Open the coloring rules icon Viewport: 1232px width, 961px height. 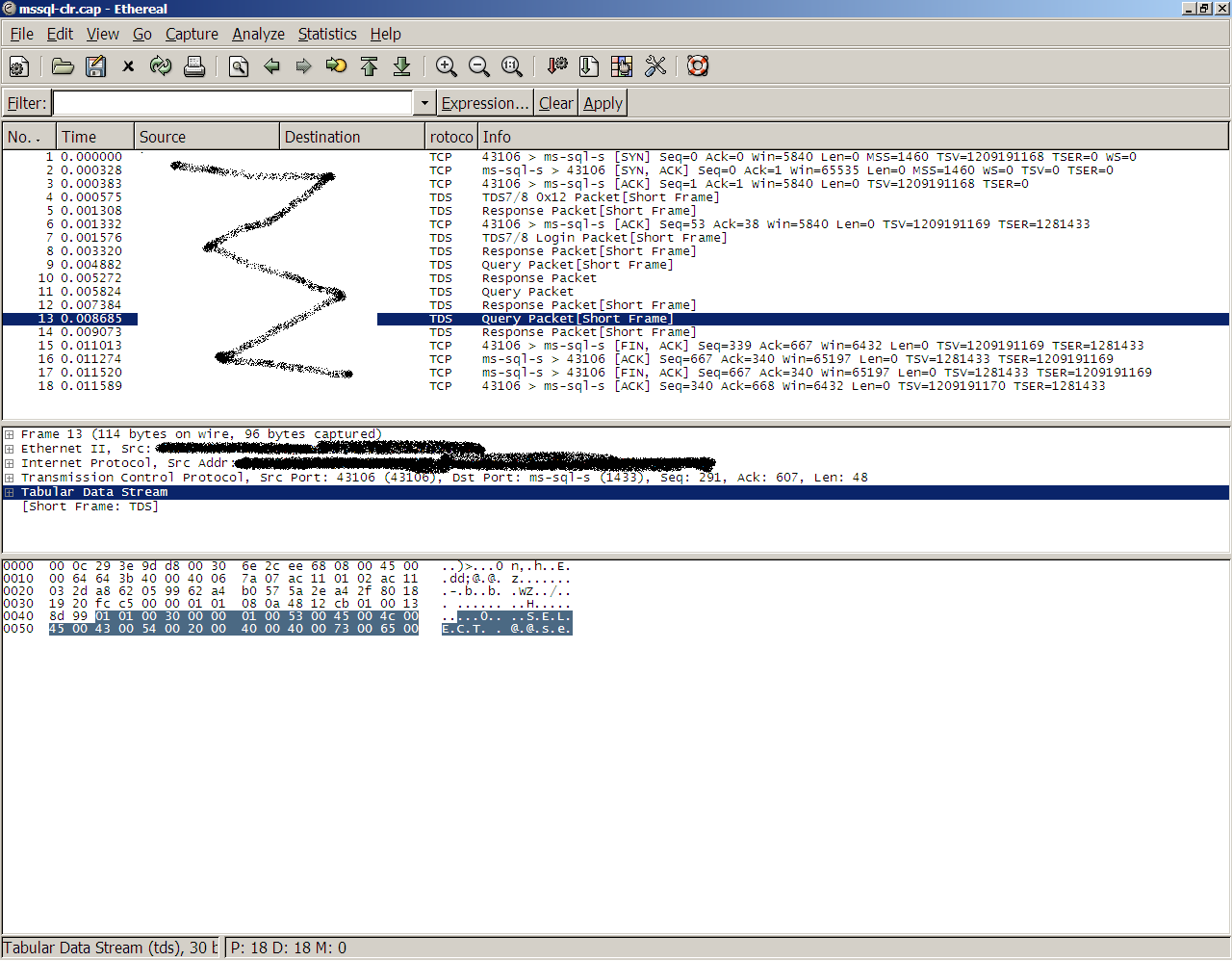pyautogui.click(x=622, y=66)
